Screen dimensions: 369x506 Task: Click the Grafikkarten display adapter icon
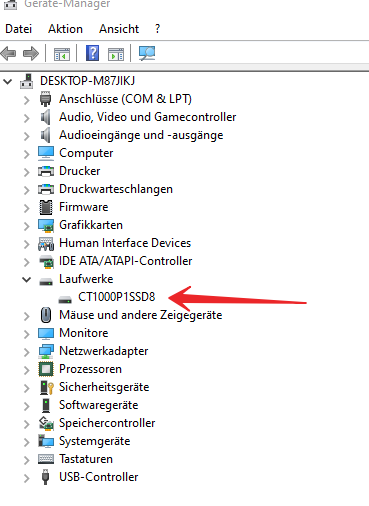click(46, 225)
